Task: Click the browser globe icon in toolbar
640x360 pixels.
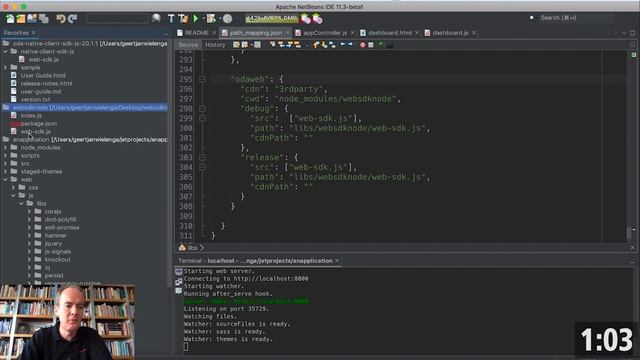Action: coord(156,18)
